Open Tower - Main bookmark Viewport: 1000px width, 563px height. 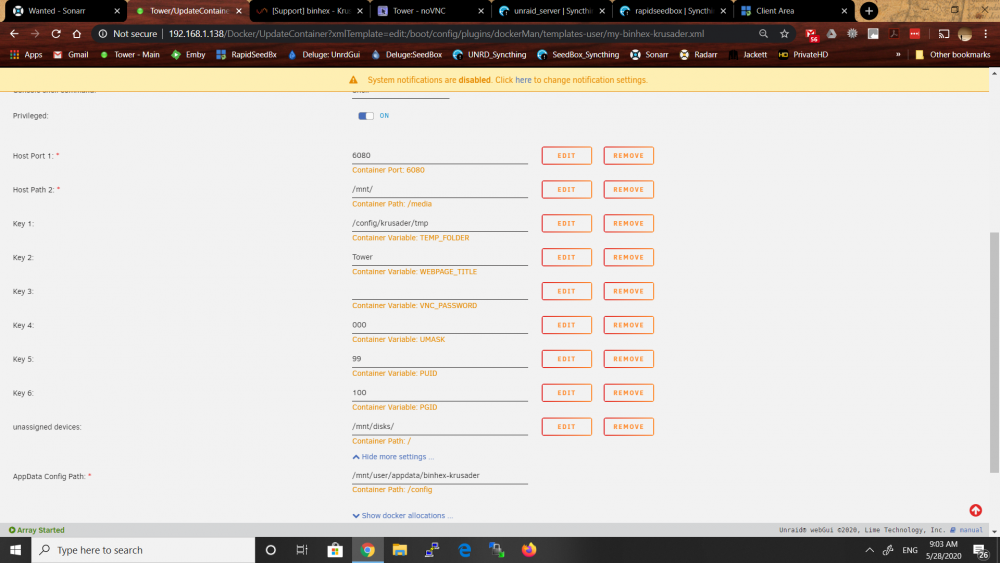[x=130, y=55]
